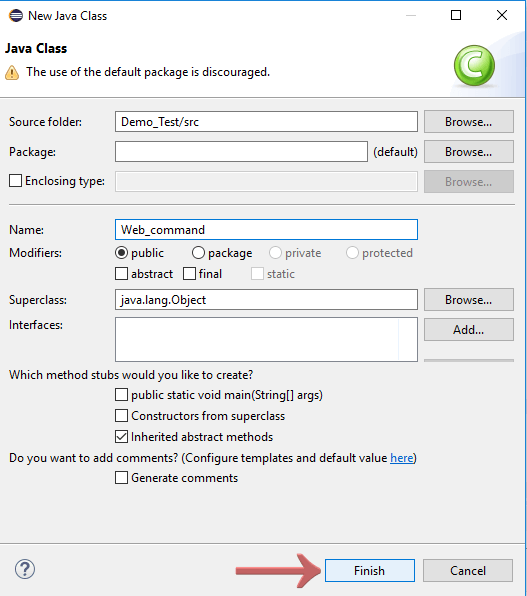Check the abstract modifier box
Image resolution: width=527 pixels, height=596 pixels.
tap(121, 274)
